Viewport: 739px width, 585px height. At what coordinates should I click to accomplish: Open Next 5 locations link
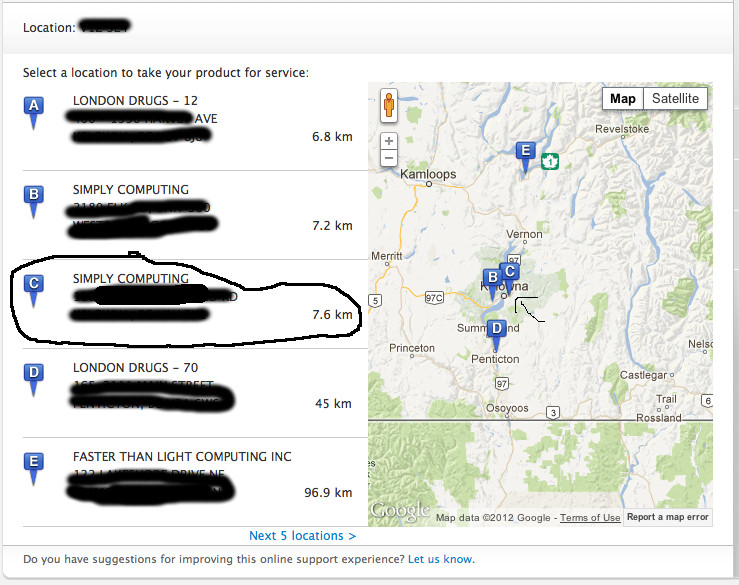point(302,536)
